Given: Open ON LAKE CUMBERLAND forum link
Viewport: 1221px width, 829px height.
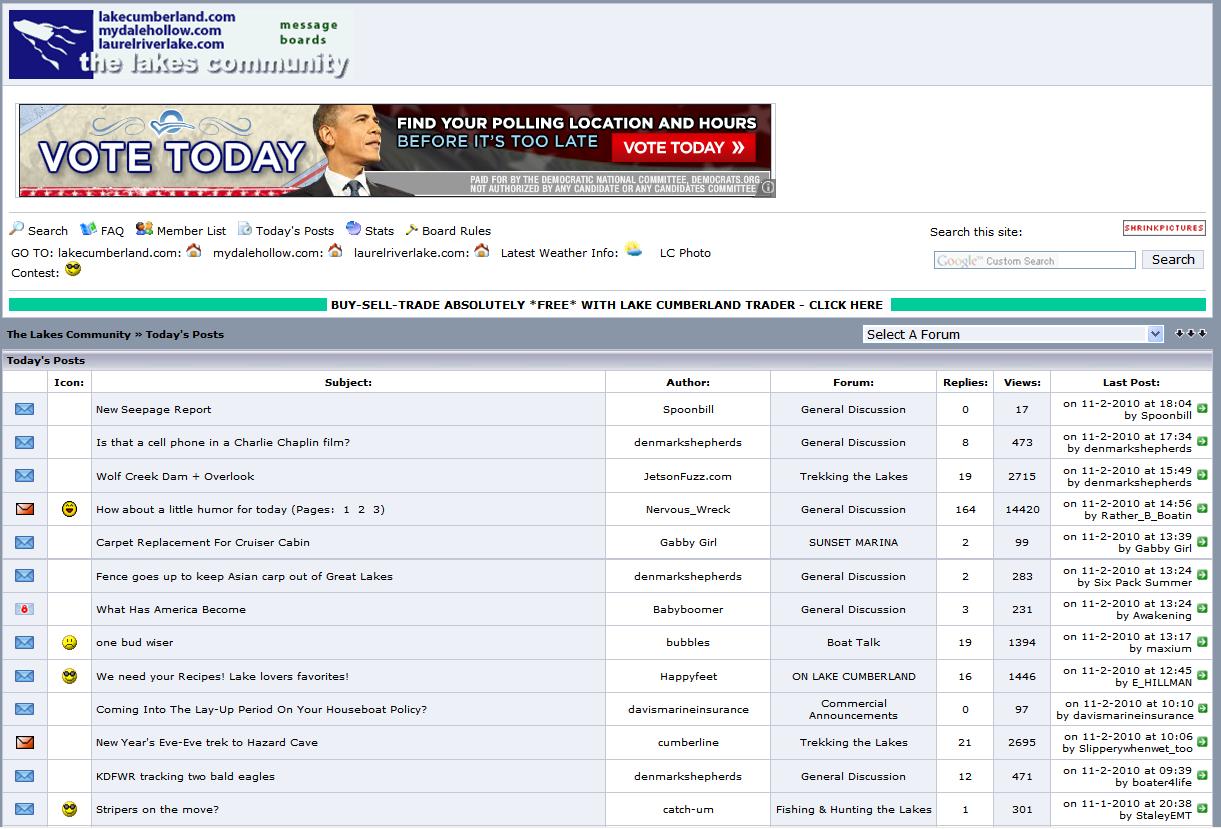Looking at the screenshot, I should click(x=854, y=676).
